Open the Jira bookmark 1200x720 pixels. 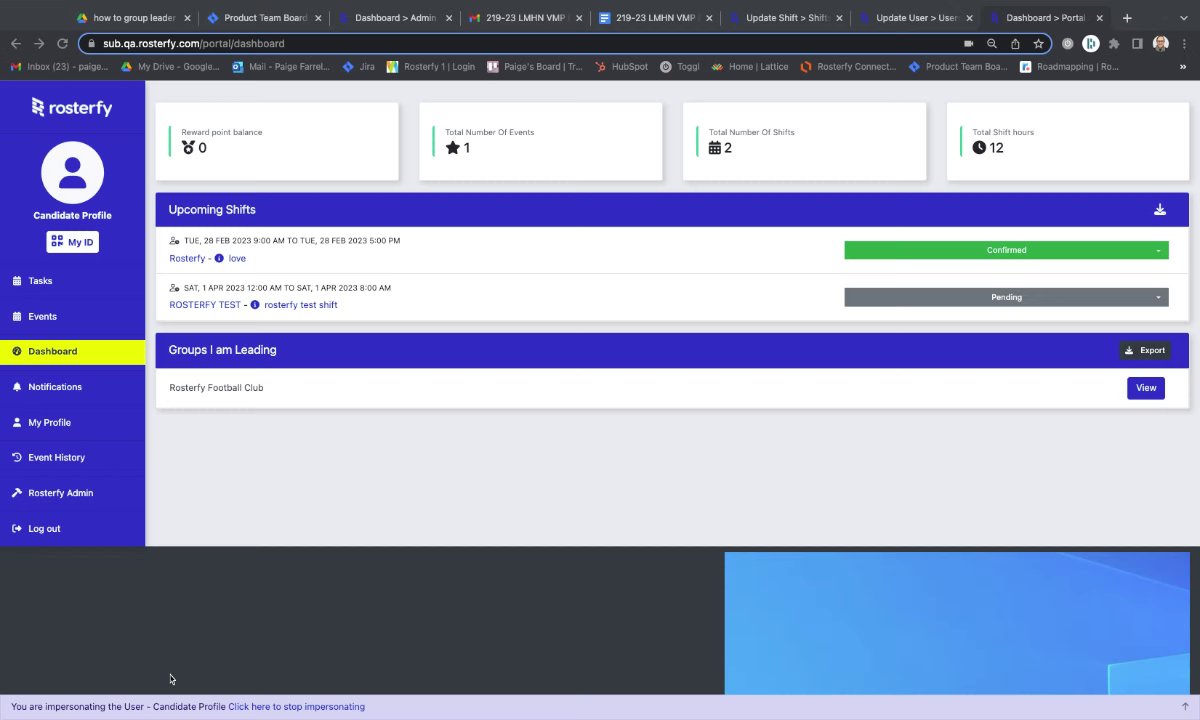359,67
